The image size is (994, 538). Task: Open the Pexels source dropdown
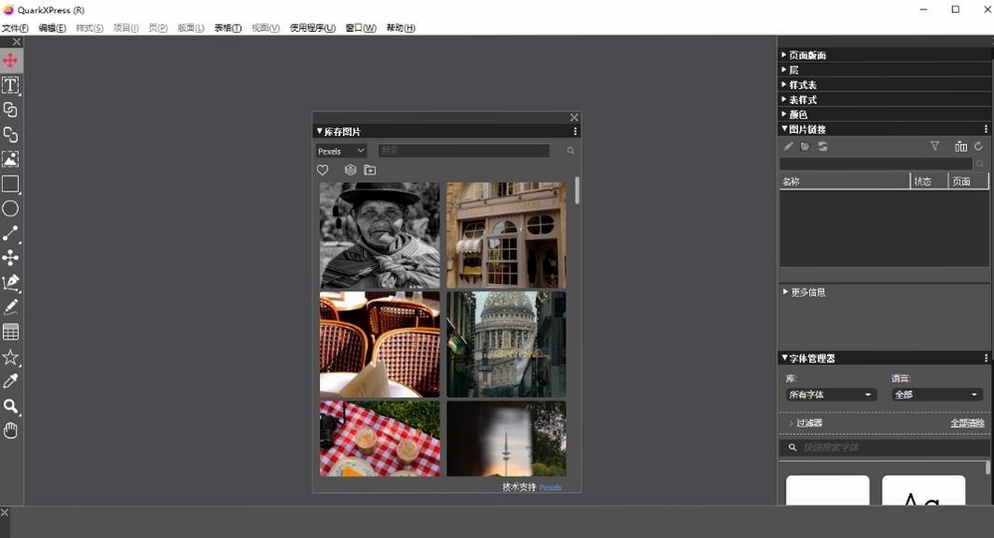[x=341, y=151]
